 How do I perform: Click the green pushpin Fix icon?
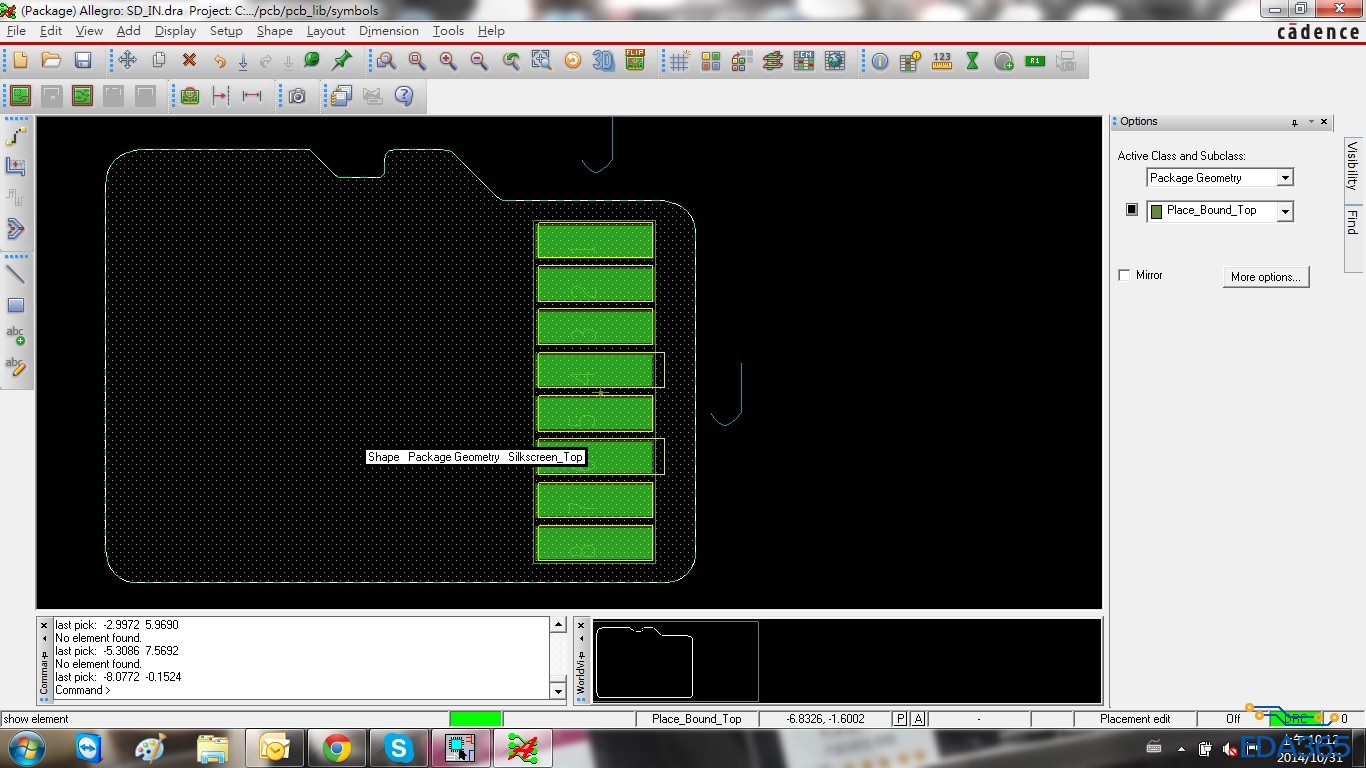click(342, 61)
